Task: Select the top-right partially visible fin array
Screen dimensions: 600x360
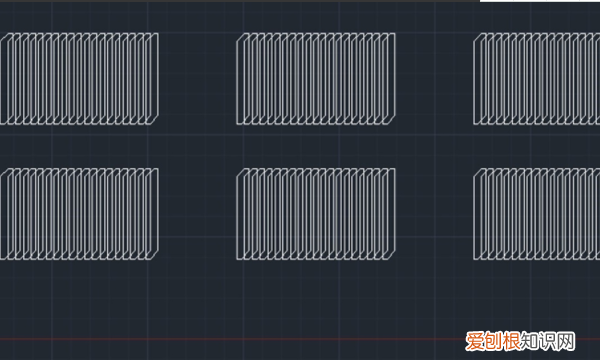Action: 536,79
